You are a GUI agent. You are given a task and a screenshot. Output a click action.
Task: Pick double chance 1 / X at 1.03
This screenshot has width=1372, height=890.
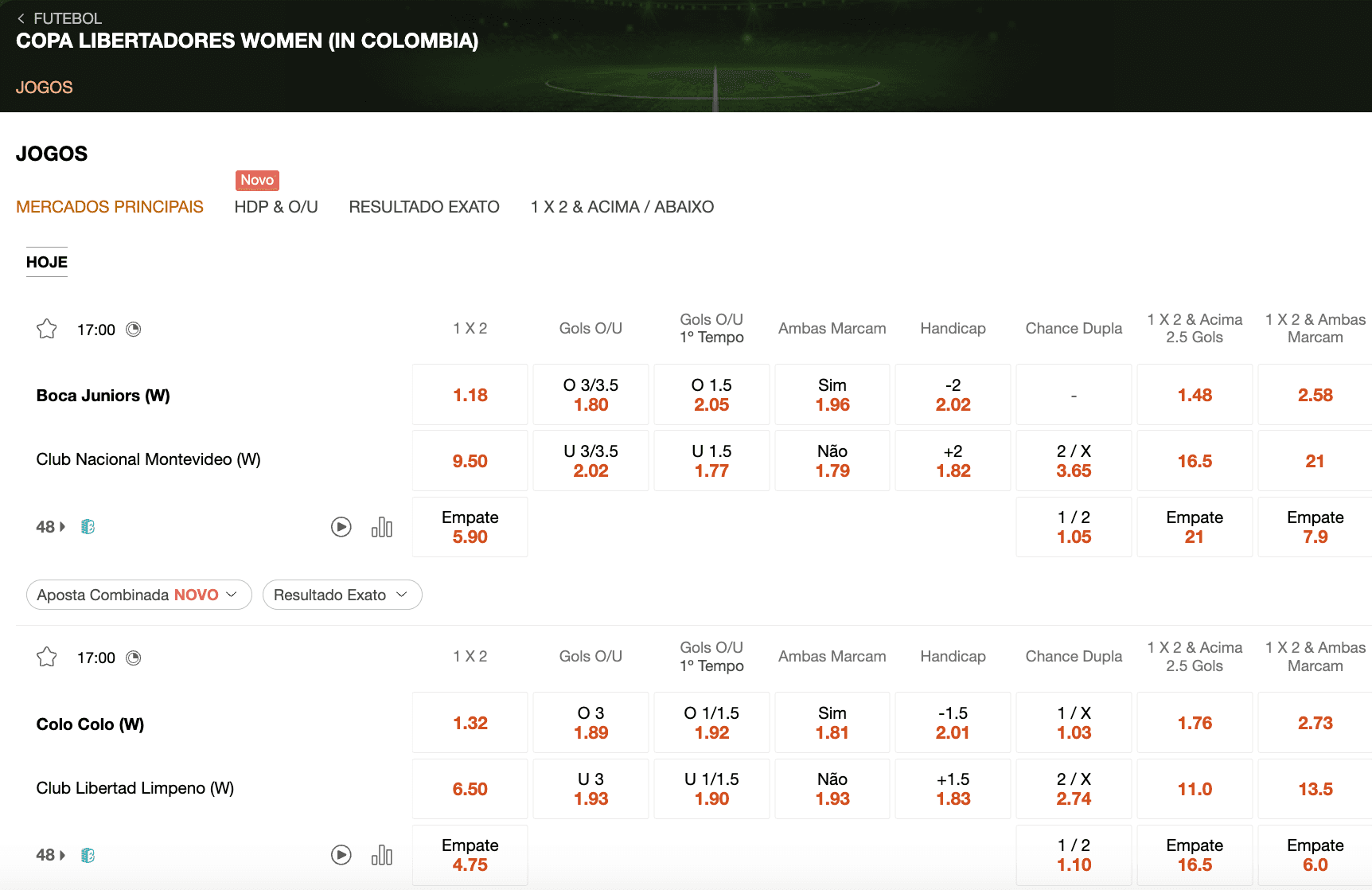pyautogui.click(x=1074, y=723)
